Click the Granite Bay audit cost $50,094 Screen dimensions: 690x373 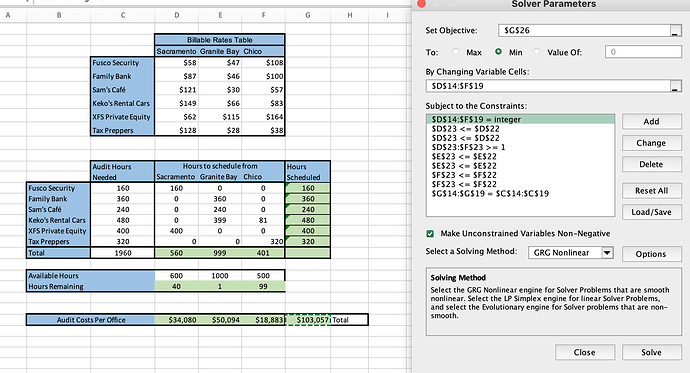pyautogui.click(x=220, y=320)
